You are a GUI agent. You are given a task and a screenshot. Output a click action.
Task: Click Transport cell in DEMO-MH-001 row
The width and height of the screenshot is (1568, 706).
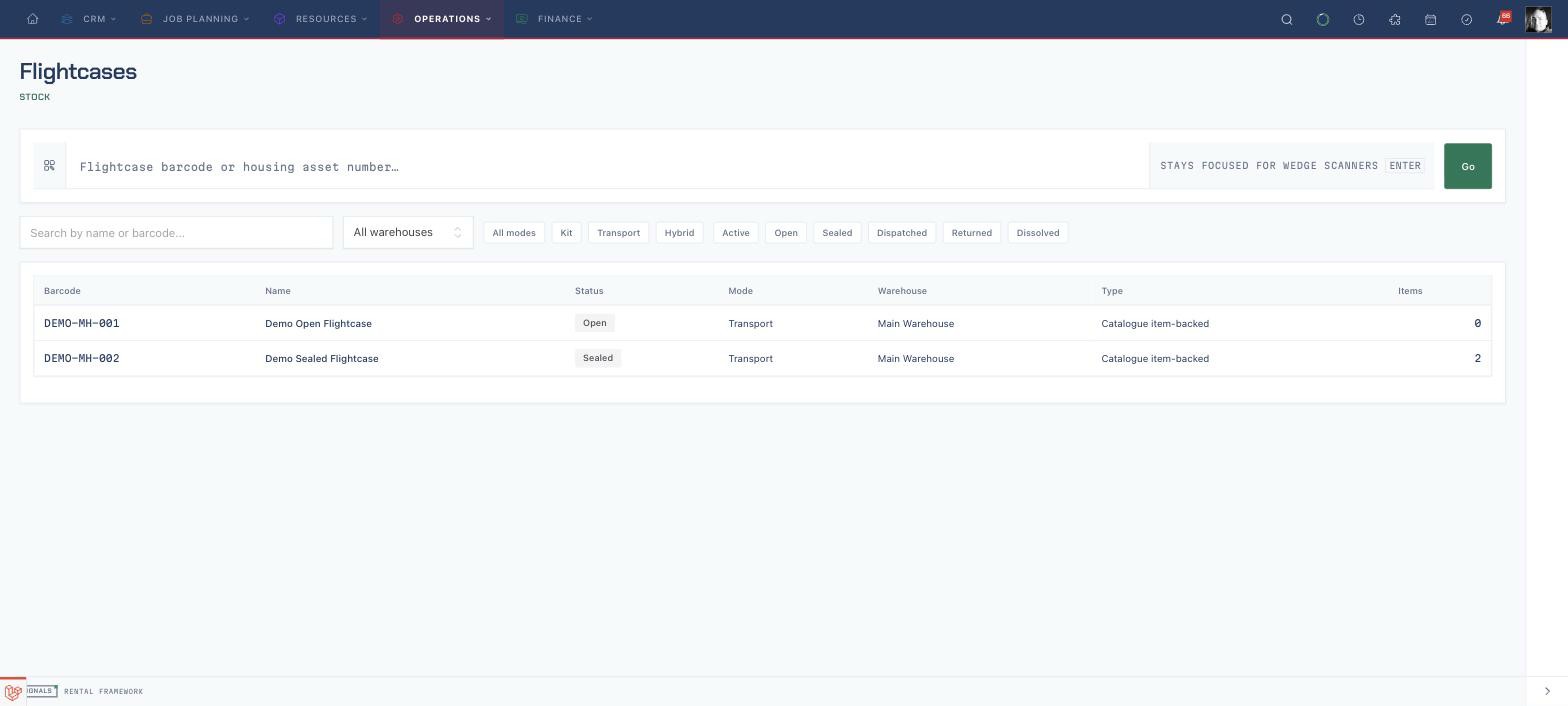point(750,324)
